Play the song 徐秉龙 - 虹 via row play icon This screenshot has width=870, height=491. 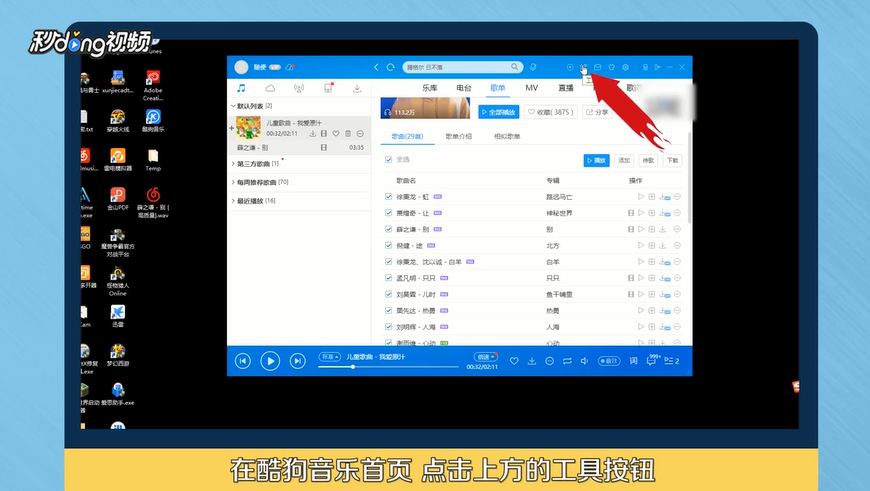point(641,196)
